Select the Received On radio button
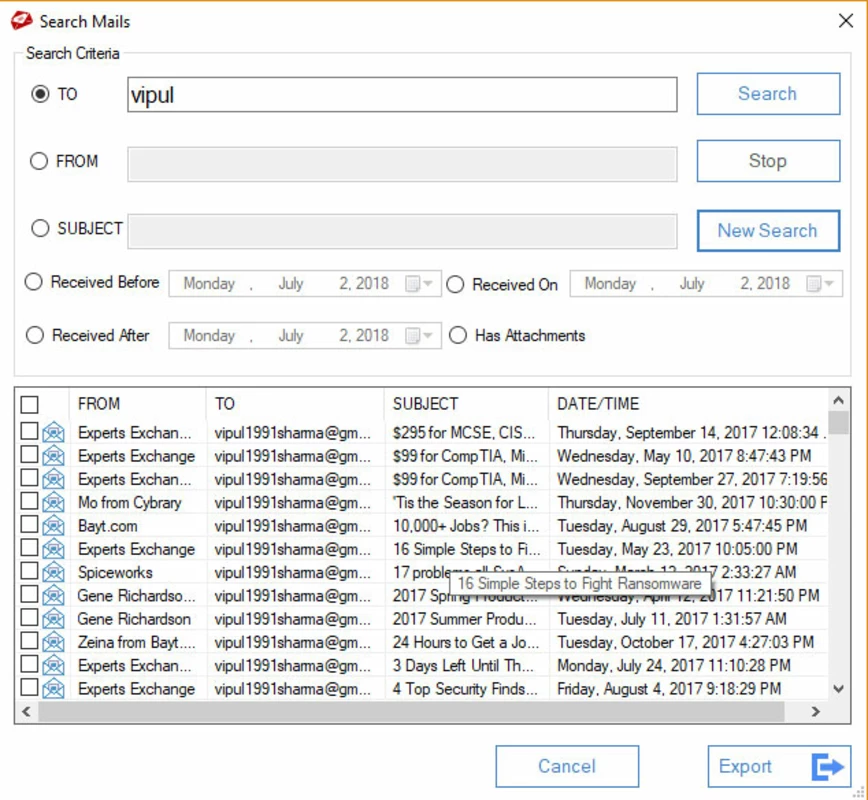 pos(455,284)
